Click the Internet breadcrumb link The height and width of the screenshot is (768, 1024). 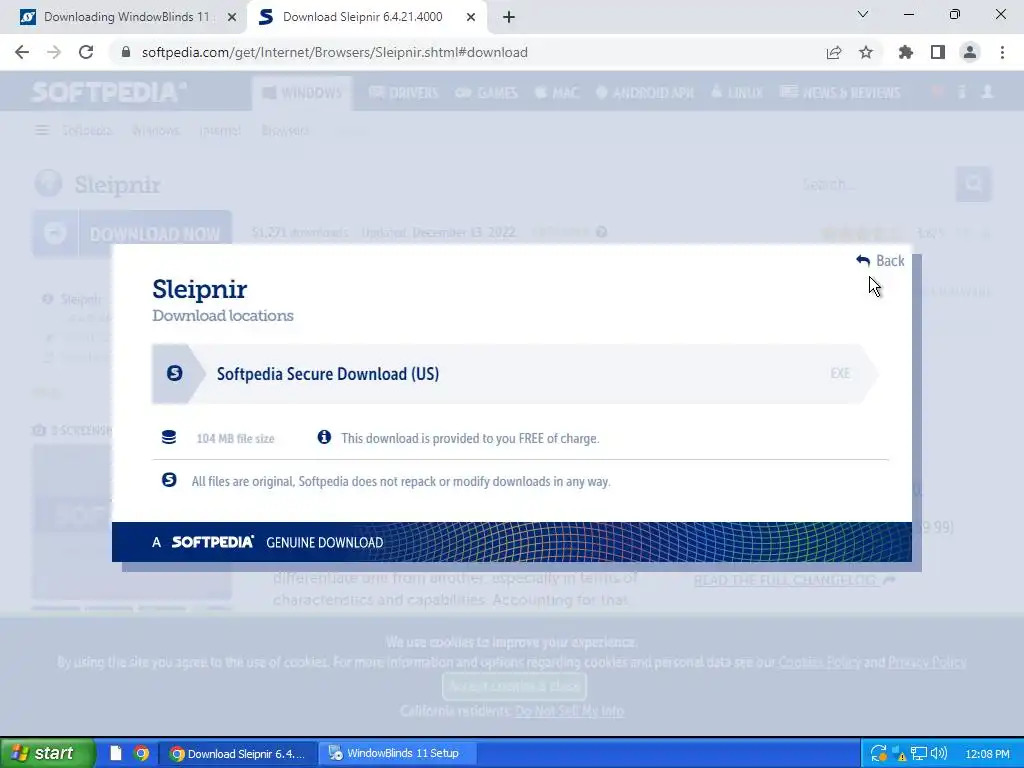click(x=220, y=131)
